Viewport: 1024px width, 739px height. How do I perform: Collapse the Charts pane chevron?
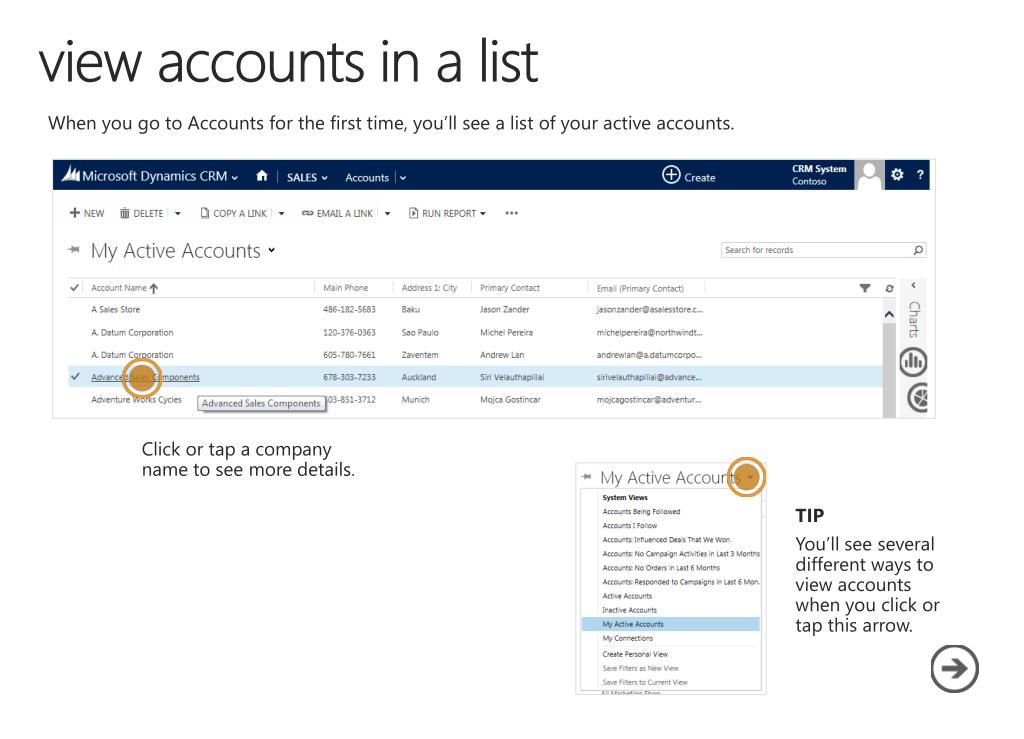(x=914, y=285)
